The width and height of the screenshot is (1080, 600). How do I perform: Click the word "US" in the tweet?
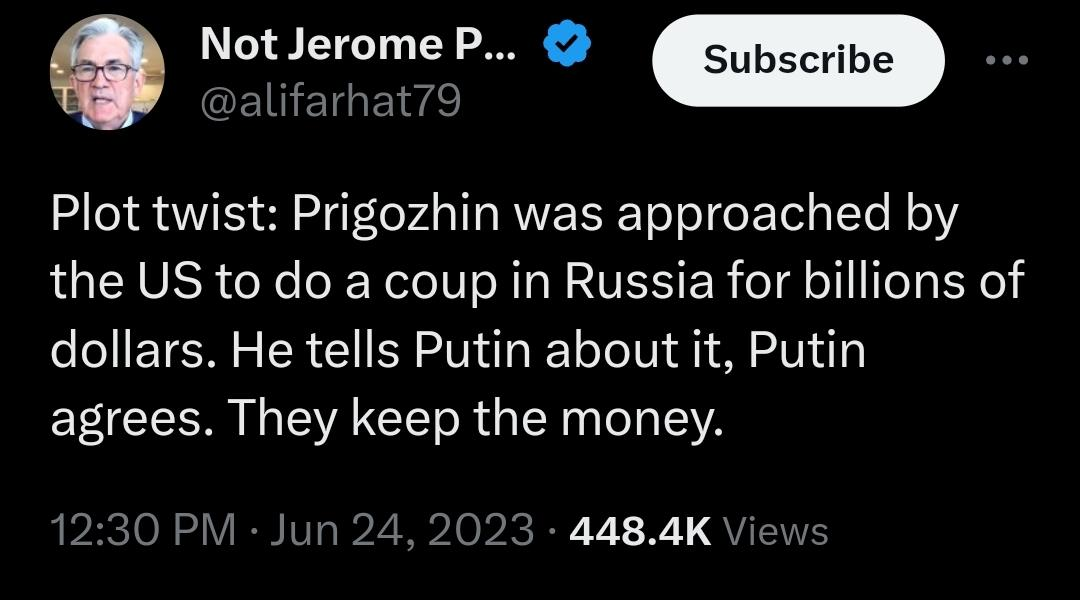[x=163, y=284]
